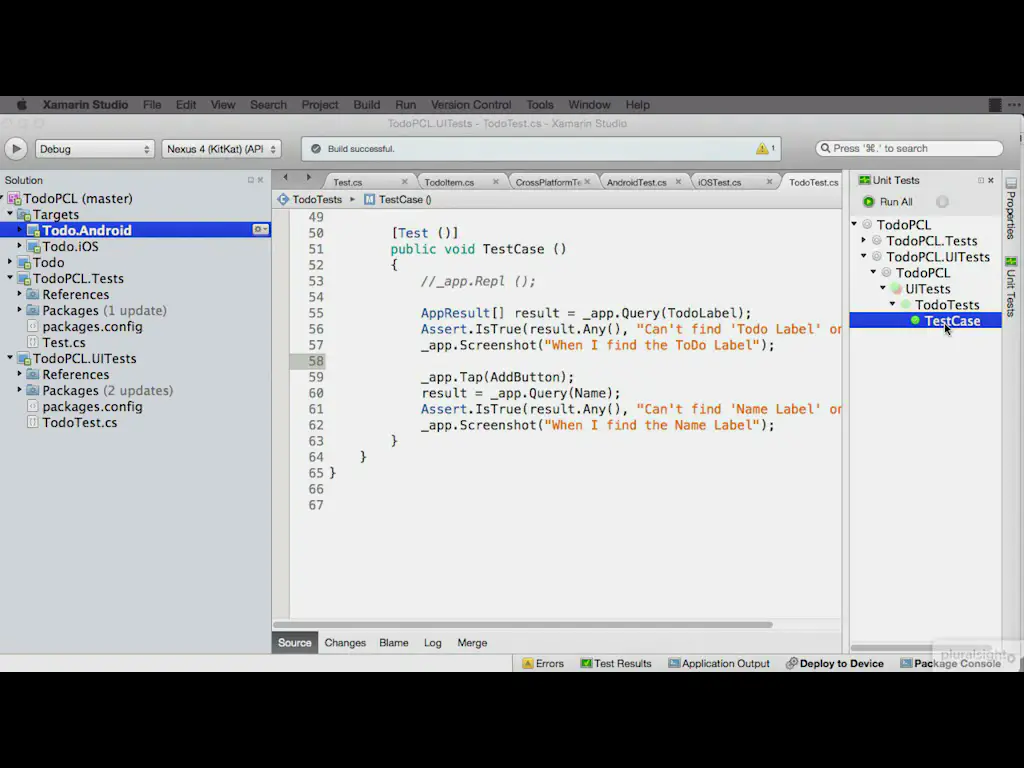The image size is (1024, 768).
Task: Open the Project menu
Action: (x=319, y=104)
